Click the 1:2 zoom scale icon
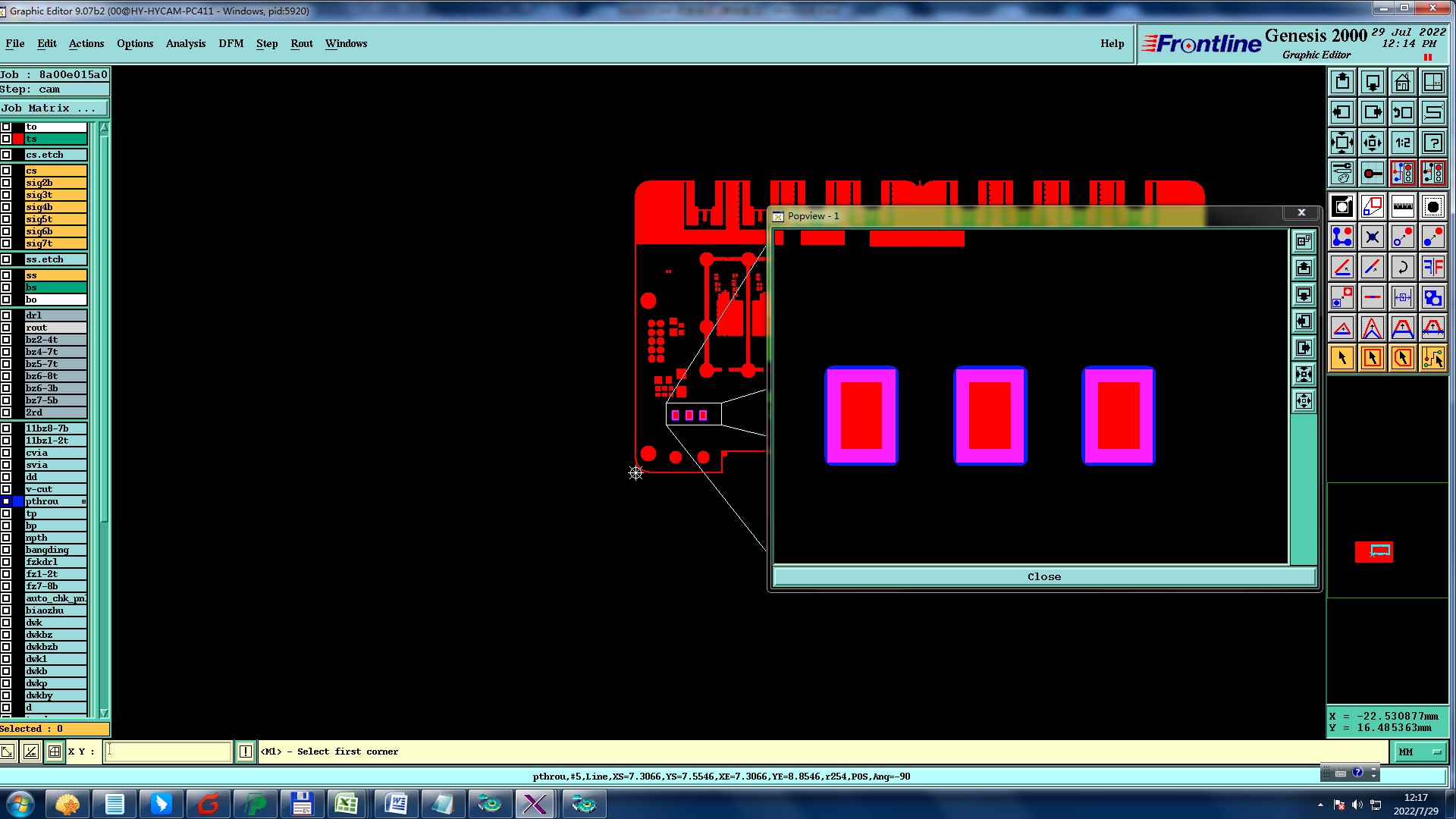 (1402, 143)
